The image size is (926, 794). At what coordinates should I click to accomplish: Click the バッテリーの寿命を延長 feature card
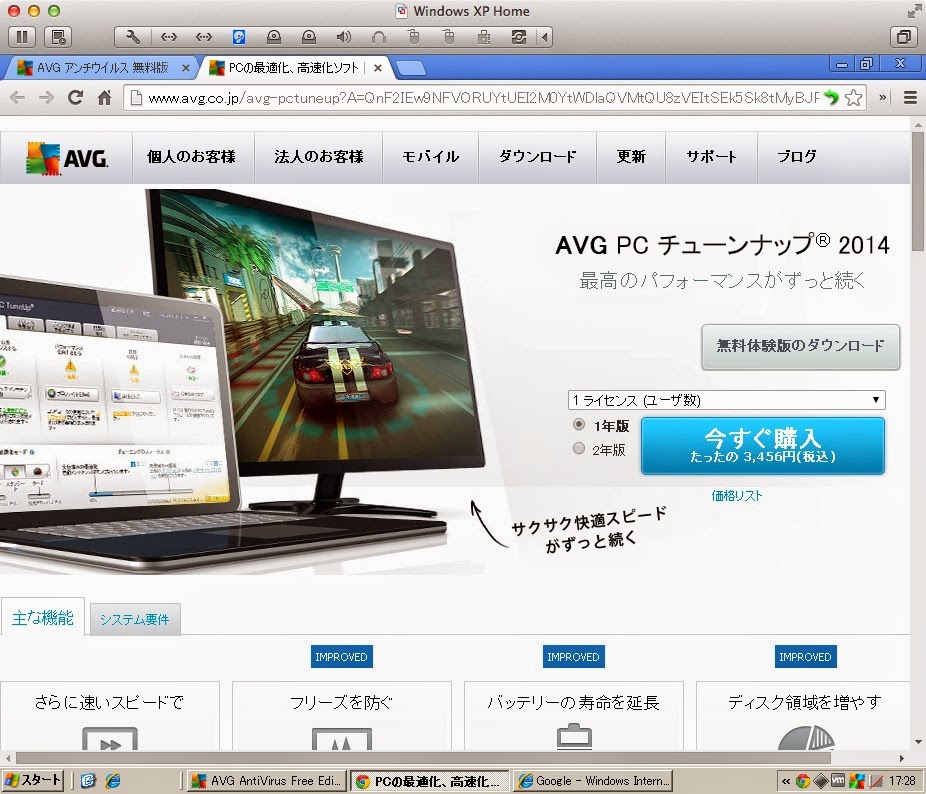click(573, 716)
